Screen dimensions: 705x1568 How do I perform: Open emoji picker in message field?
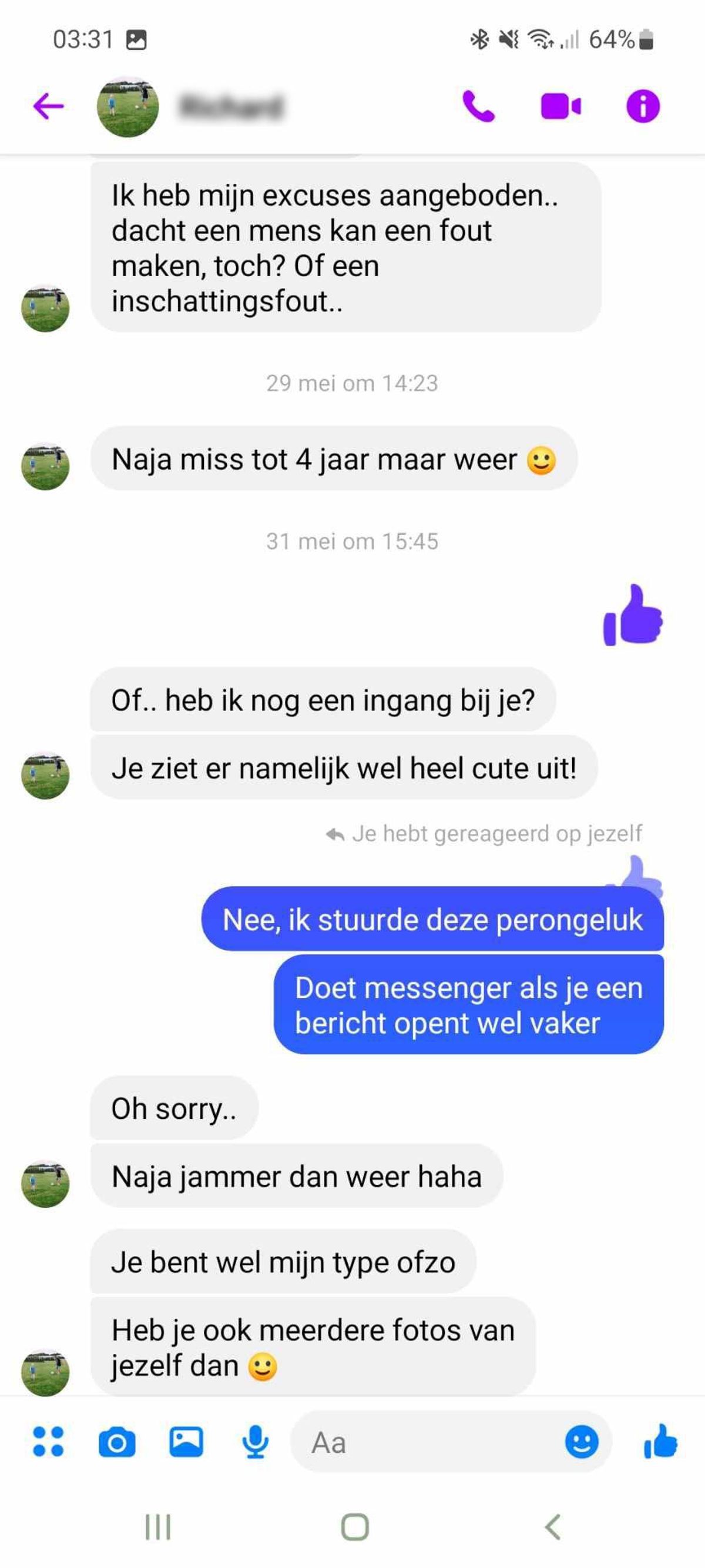click(582, 1442)
